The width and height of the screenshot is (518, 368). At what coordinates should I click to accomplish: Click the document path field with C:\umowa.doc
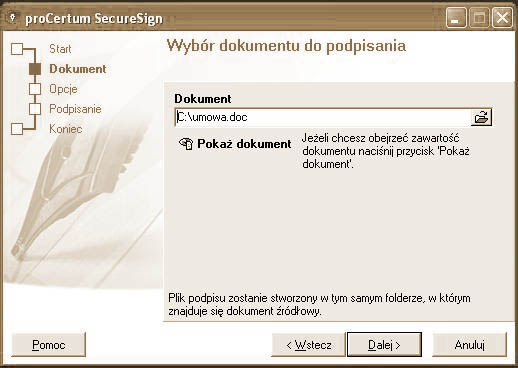pyautogui.click(x=322, y=117)
